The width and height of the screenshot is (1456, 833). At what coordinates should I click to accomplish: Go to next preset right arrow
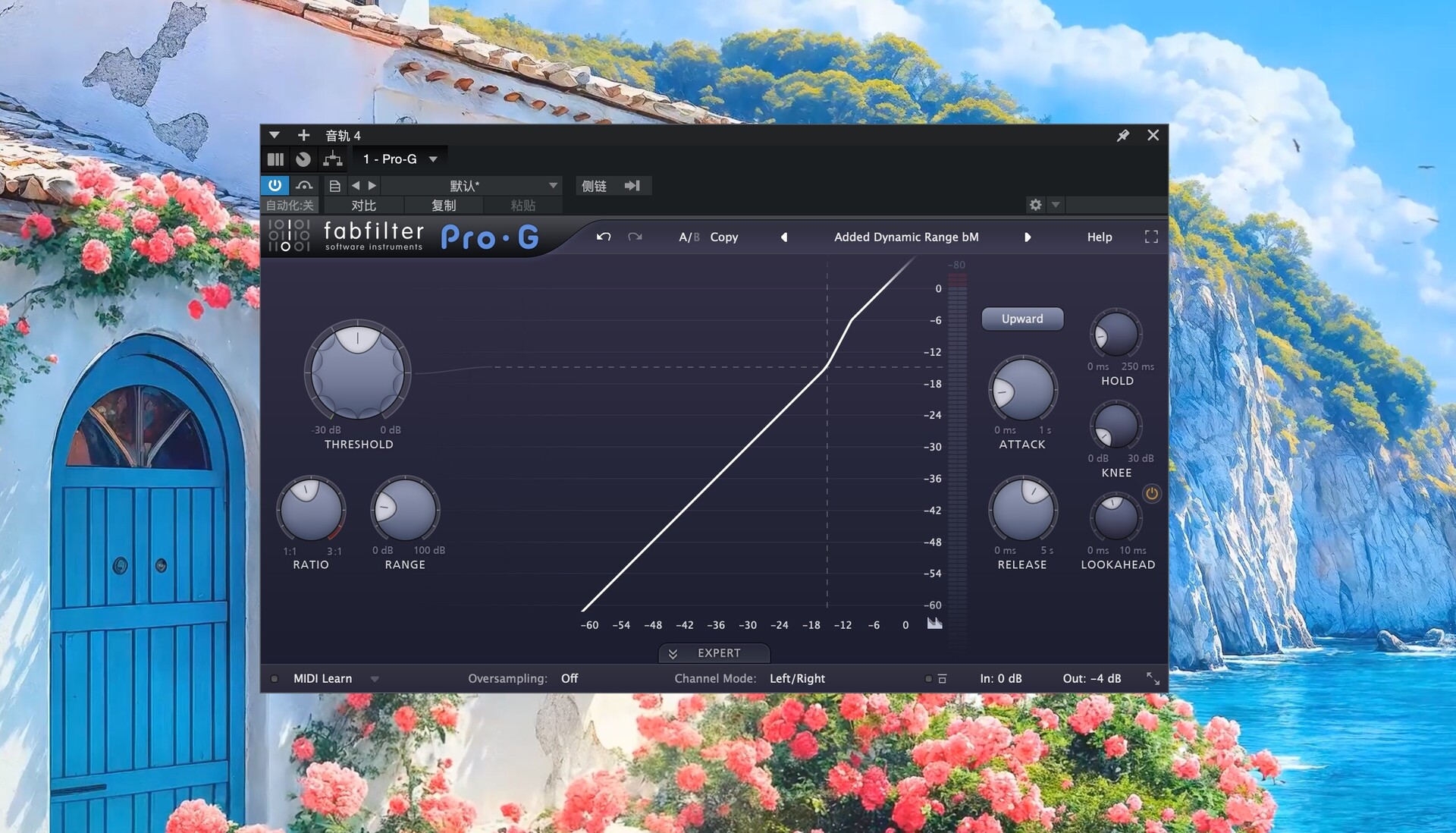1028,237
